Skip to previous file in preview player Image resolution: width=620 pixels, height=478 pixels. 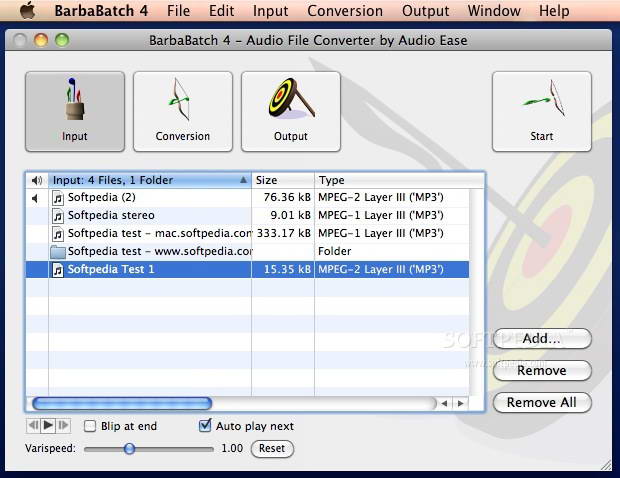[33, 425]
